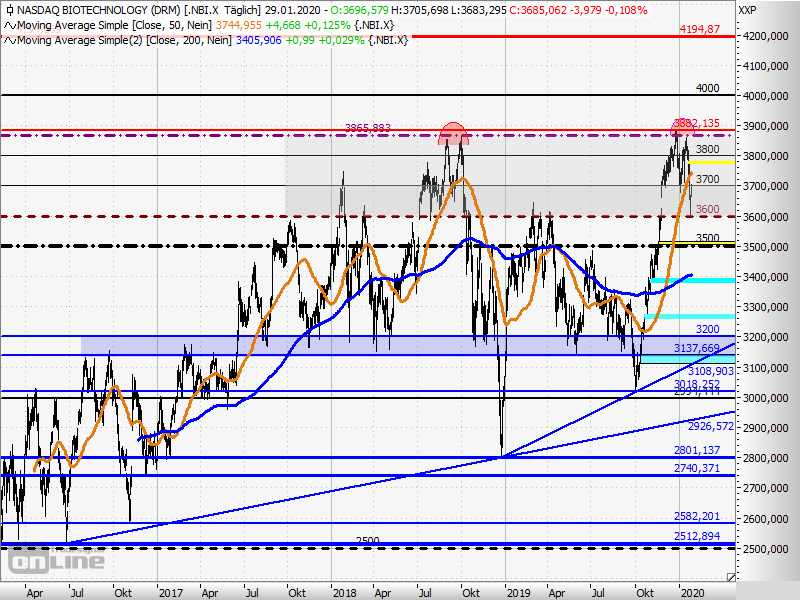800x600 pixels.
Task: Click the close value C:3685,062
Action: 538,10
